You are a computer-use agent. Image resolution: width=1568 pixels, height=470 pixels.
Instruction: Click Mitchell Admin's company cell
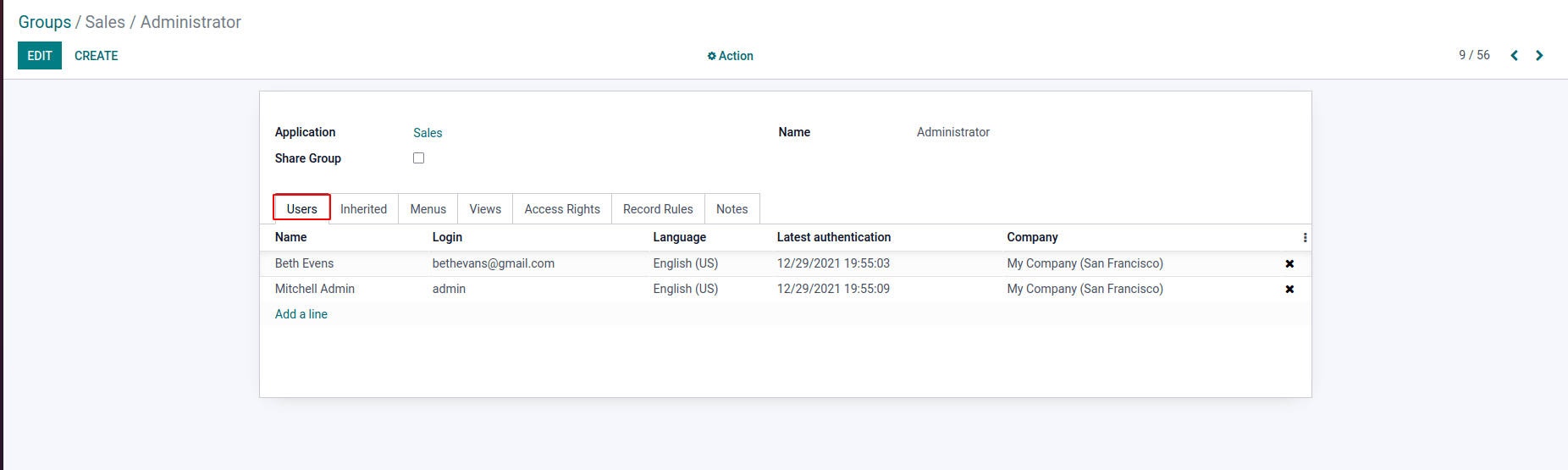[x=1085, y=289]
